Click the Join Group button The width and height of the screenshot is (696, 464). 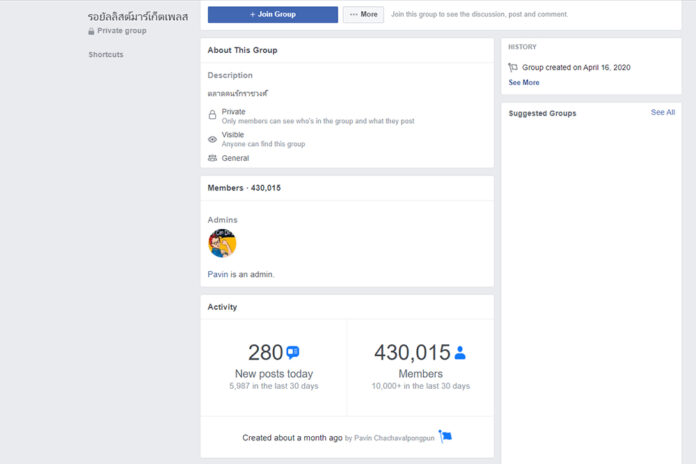coord(273,15)
